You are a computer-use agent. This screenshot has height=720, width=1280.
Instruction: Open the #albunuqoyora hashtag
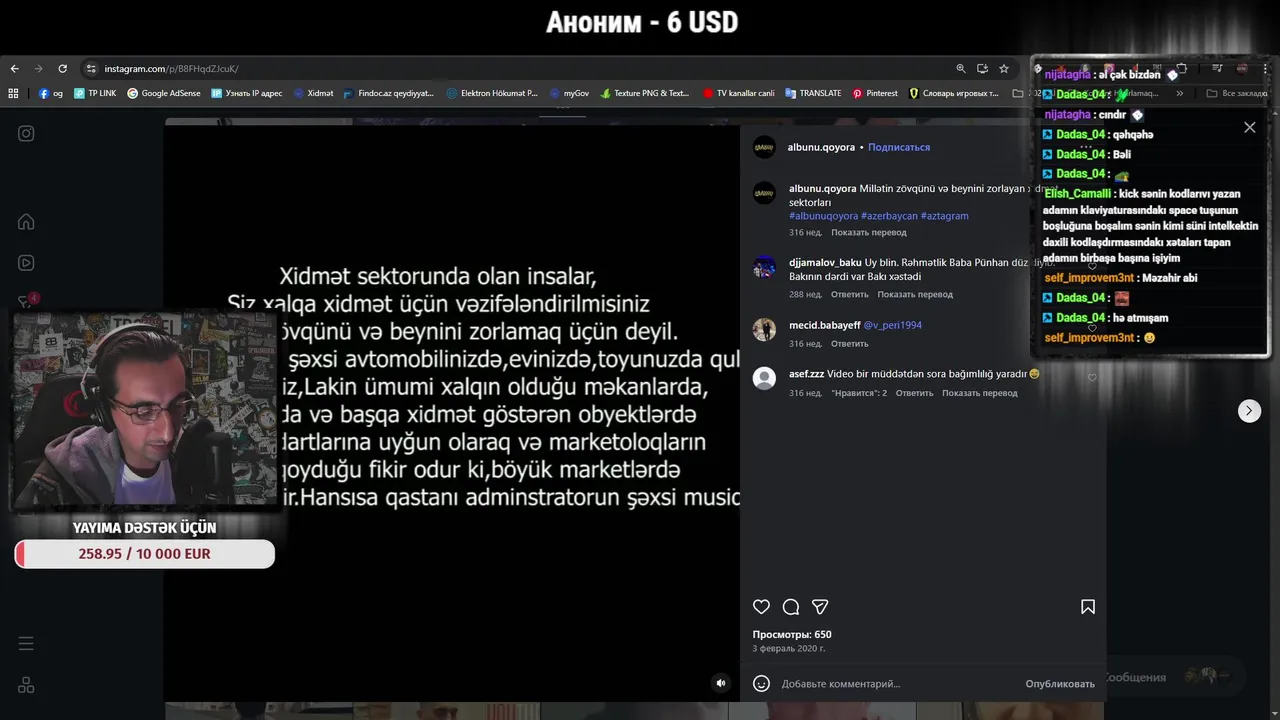[x=823, y=216]
